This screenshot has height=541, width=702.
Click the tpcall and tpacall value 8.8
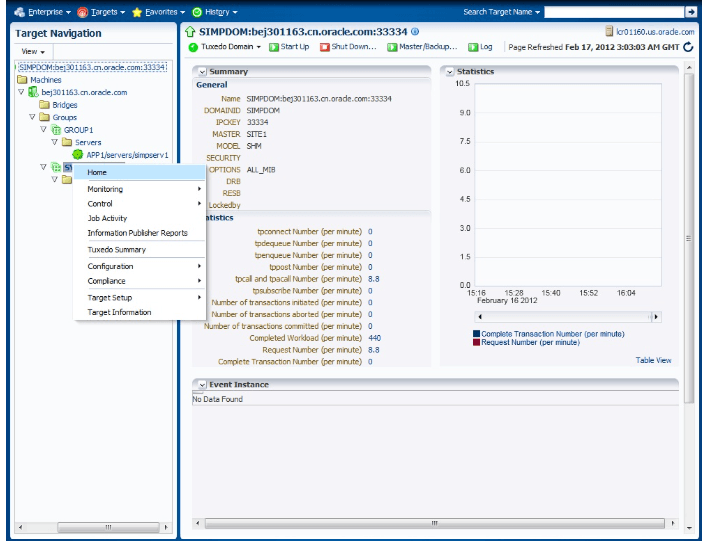point(373,279)
